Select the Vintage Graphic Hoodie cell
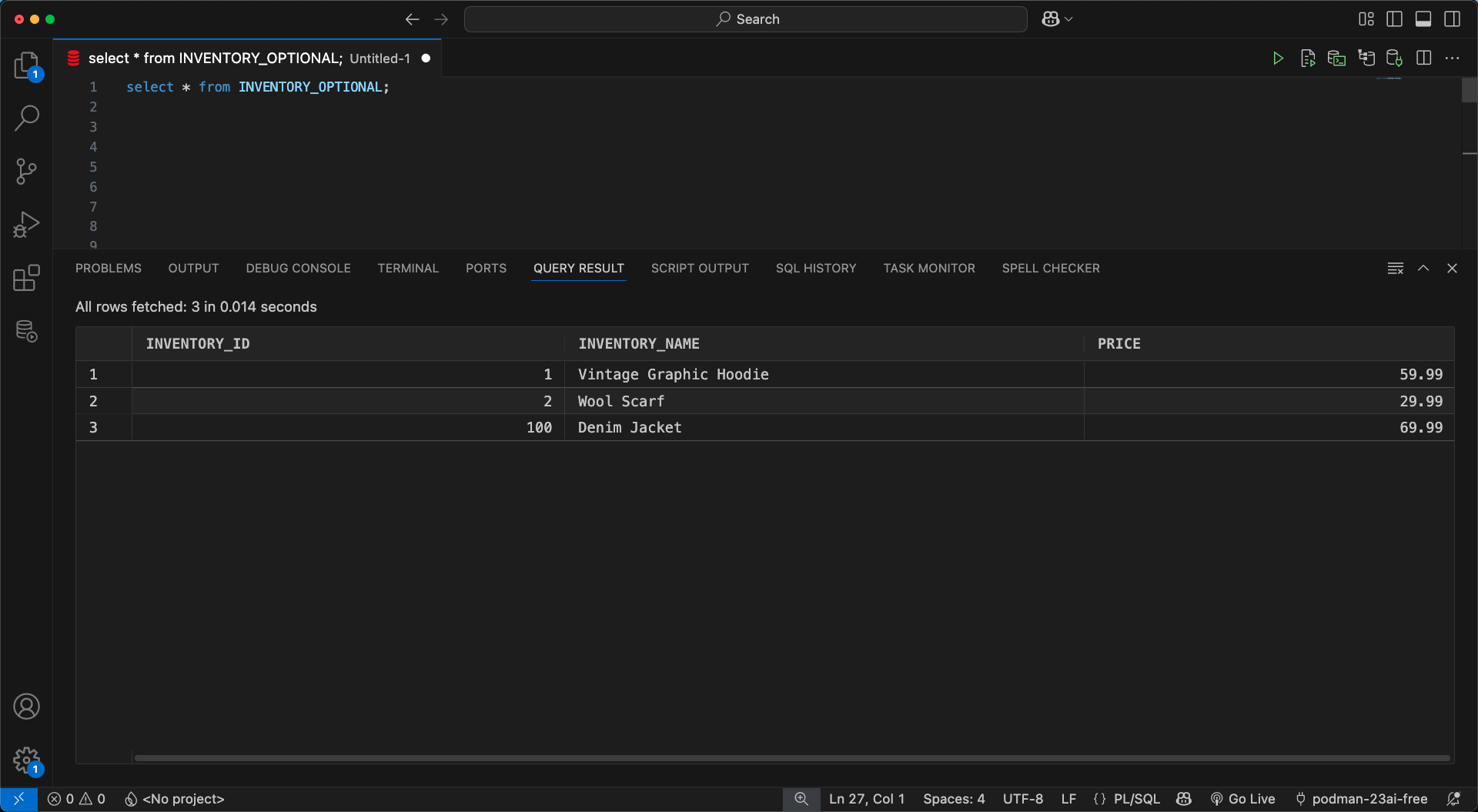The image size is (1478, 812). tap(824, 375)
